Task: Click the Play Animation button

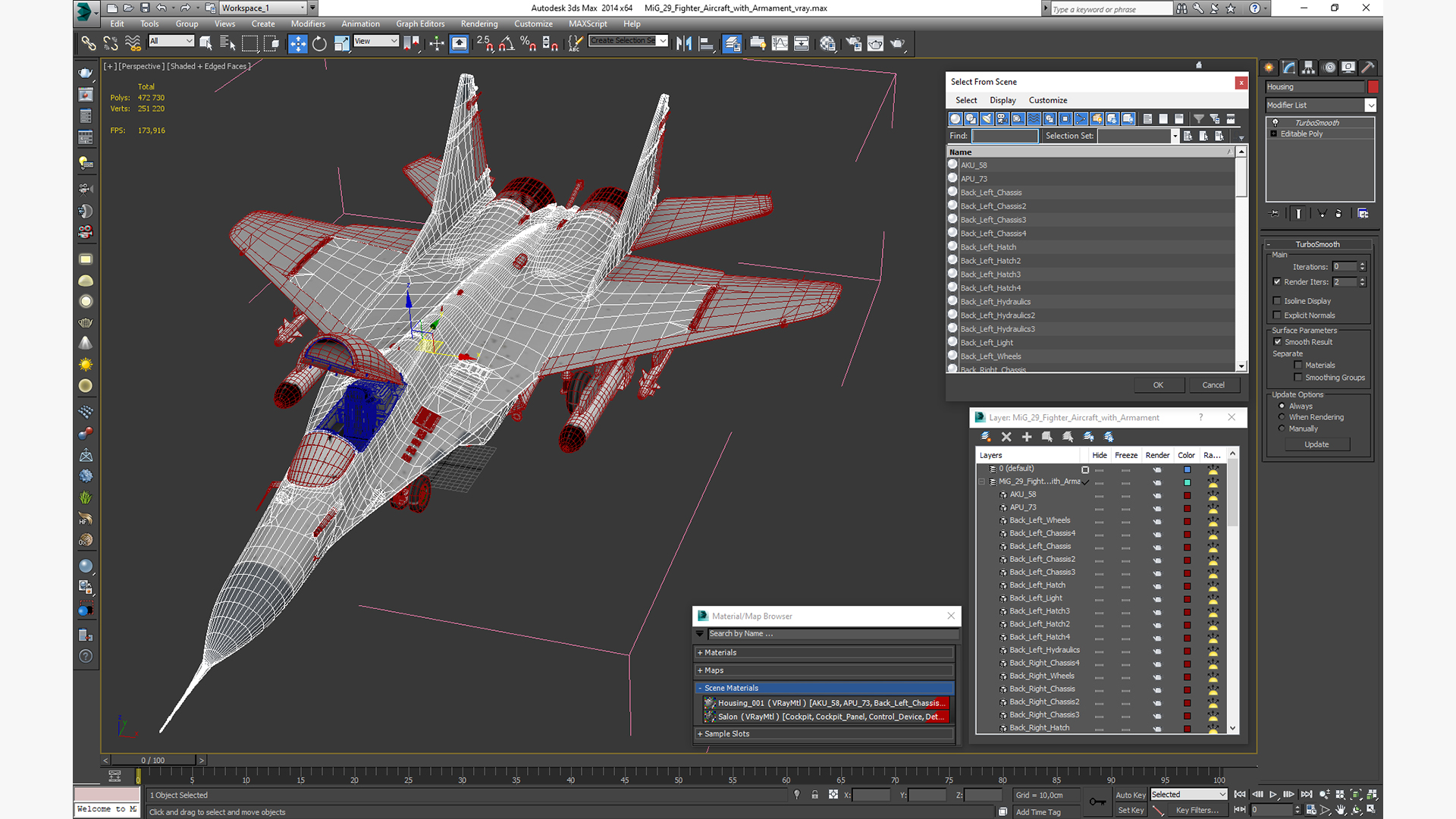Action: (1273, 795)
